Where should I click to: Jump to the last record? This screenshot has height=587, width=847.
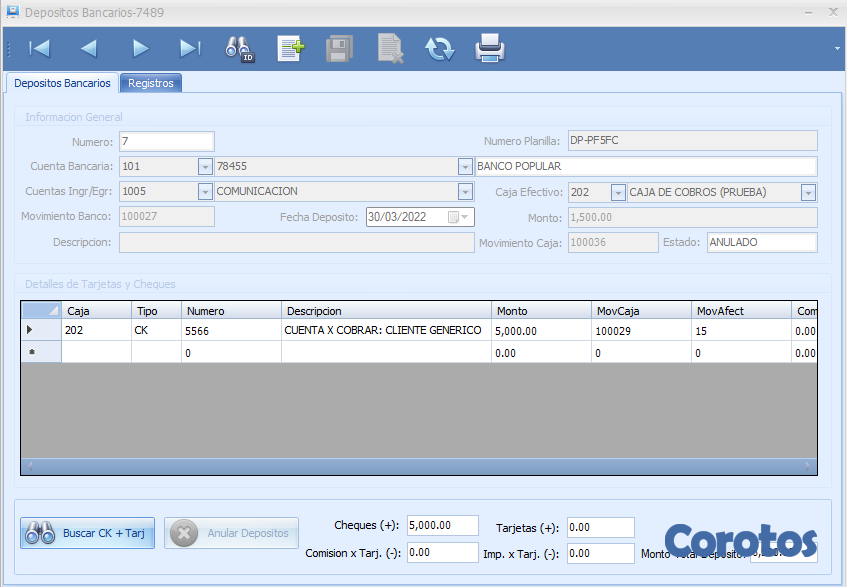190,48
